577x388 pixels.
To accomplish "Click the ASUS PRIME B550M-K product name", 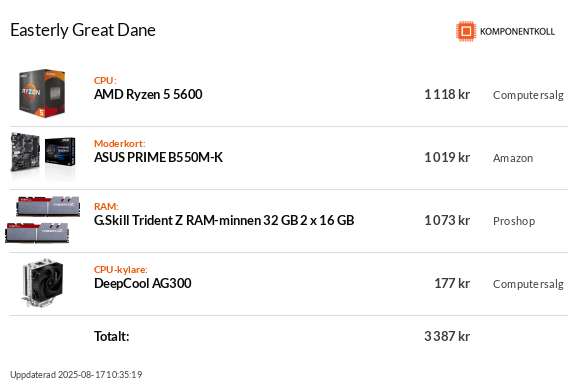I will coord(158,157).
